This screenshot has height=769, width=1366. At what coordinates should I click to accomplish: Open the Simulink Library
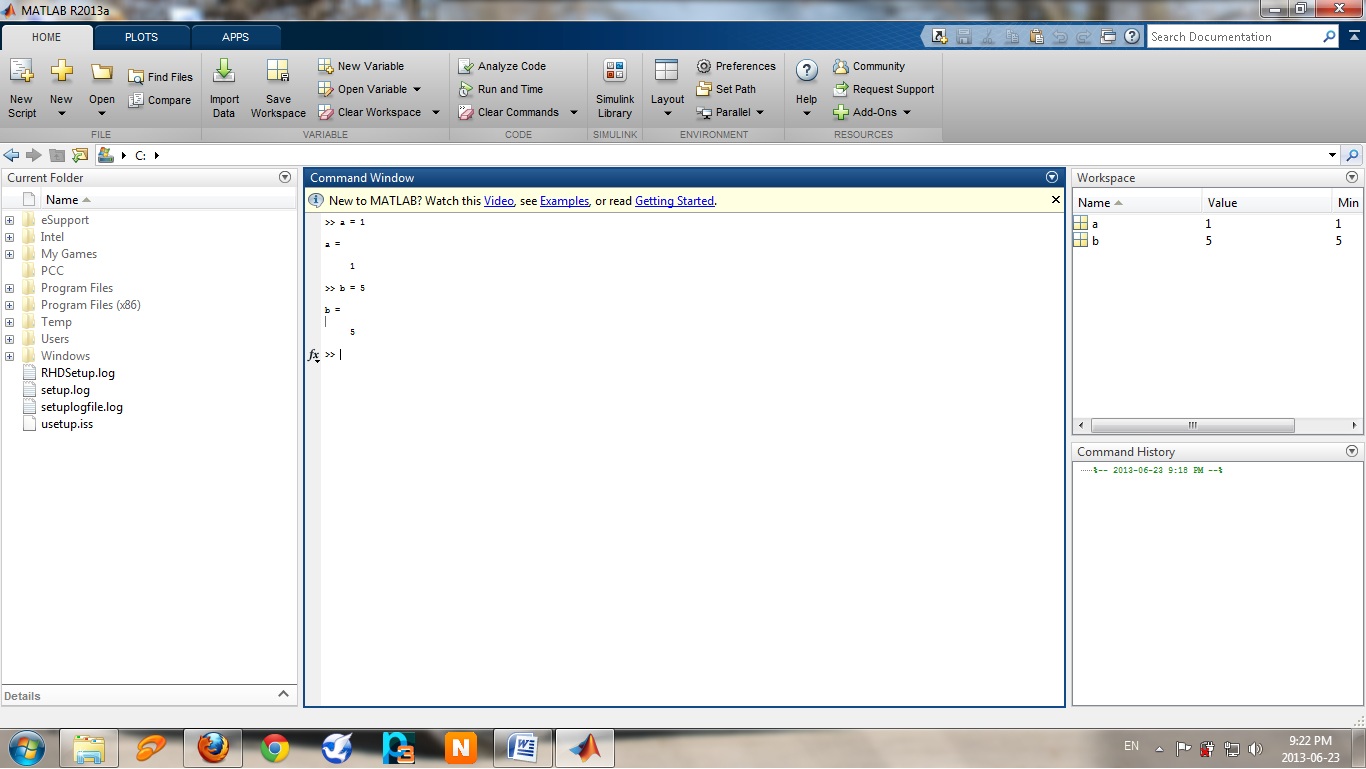(615, 89)
